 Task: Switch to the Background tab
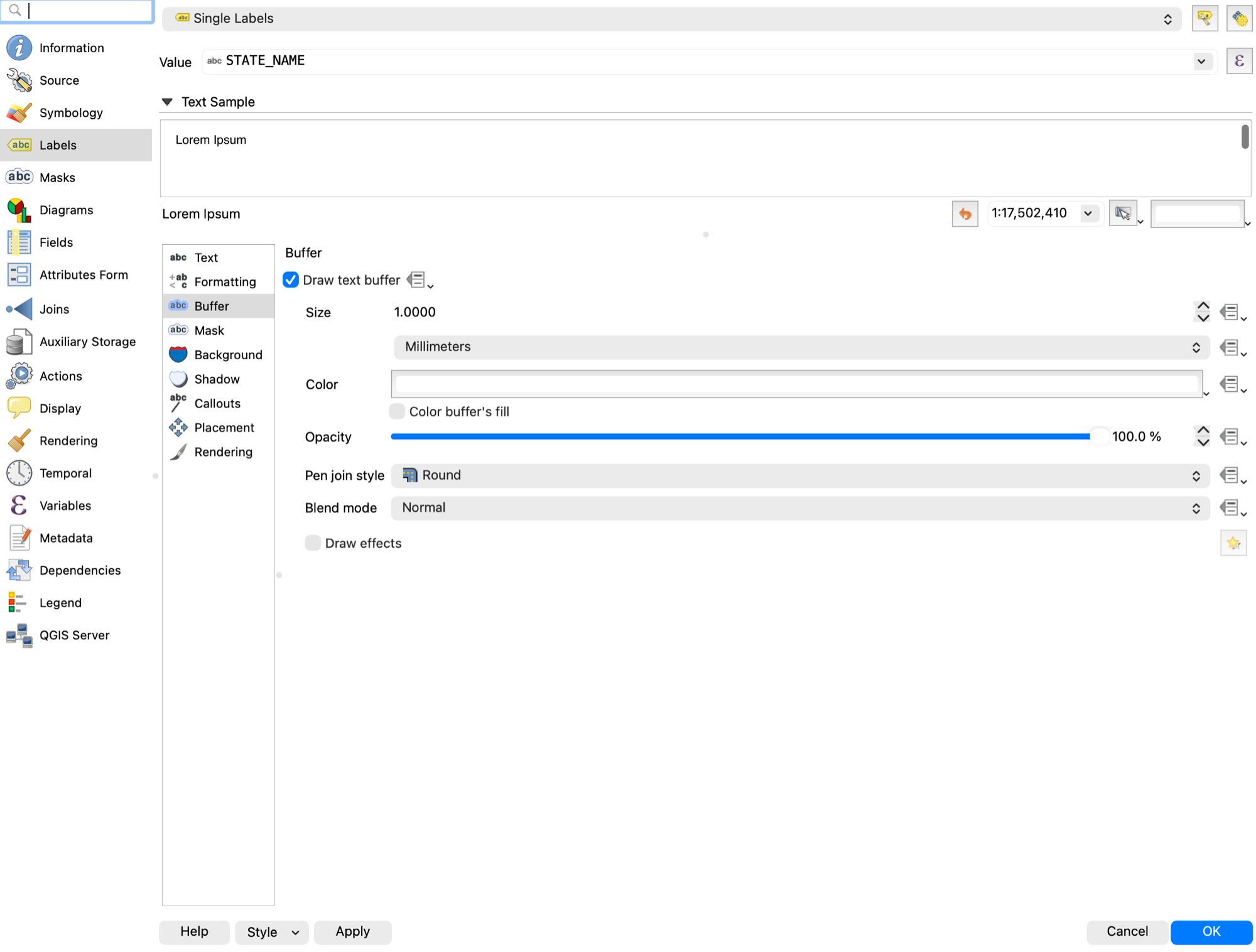point(219,355)
